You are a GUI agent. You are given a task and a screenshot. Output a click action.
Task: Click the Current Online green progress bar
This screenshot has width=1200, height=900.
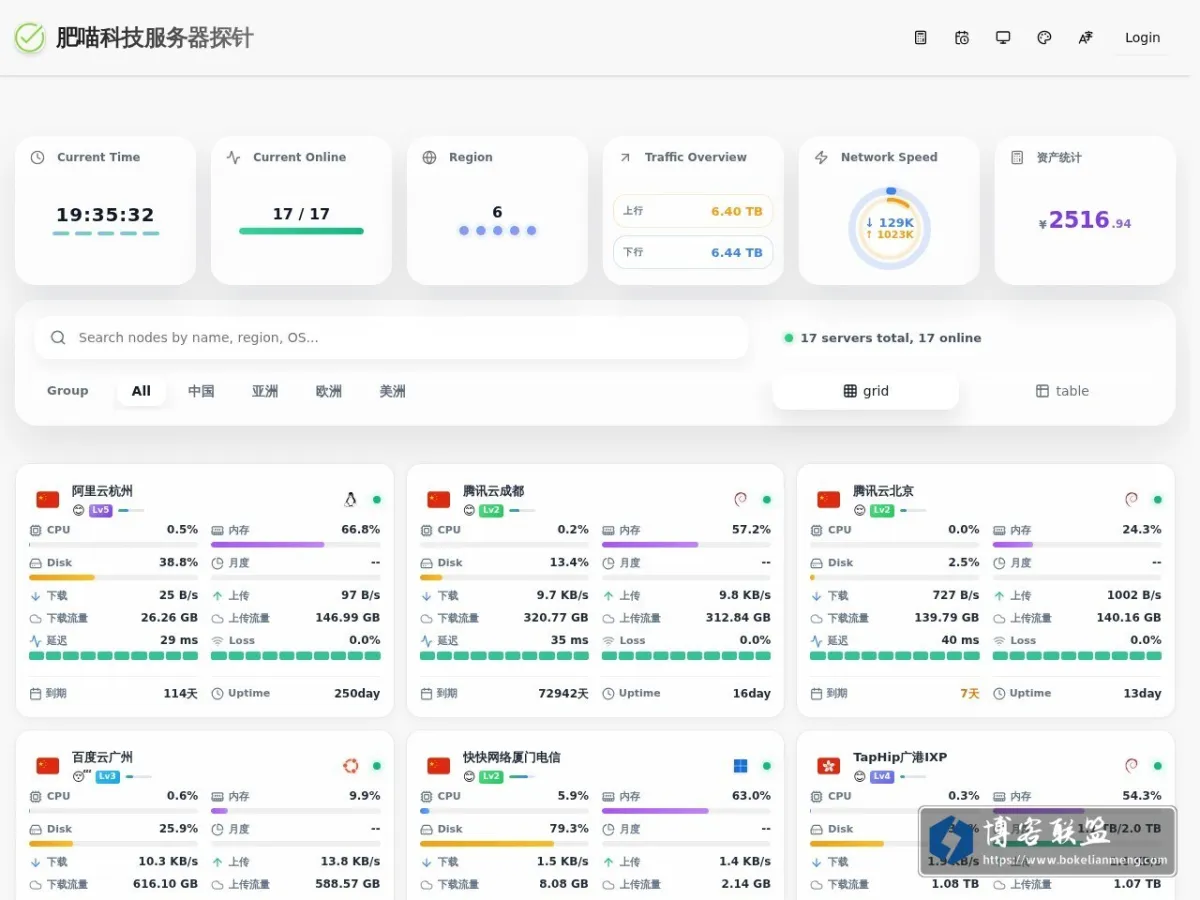(x=301, y=231)
